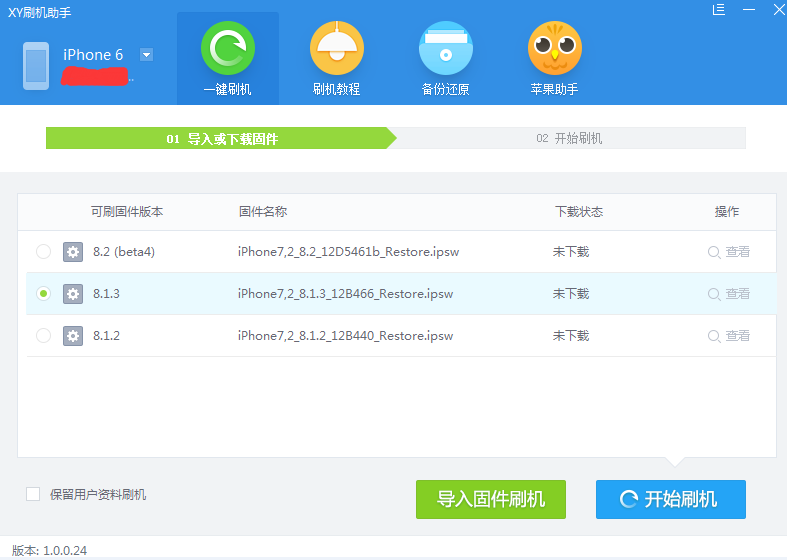Click gear icon for 8.2 (beta4) firmware

73,251
